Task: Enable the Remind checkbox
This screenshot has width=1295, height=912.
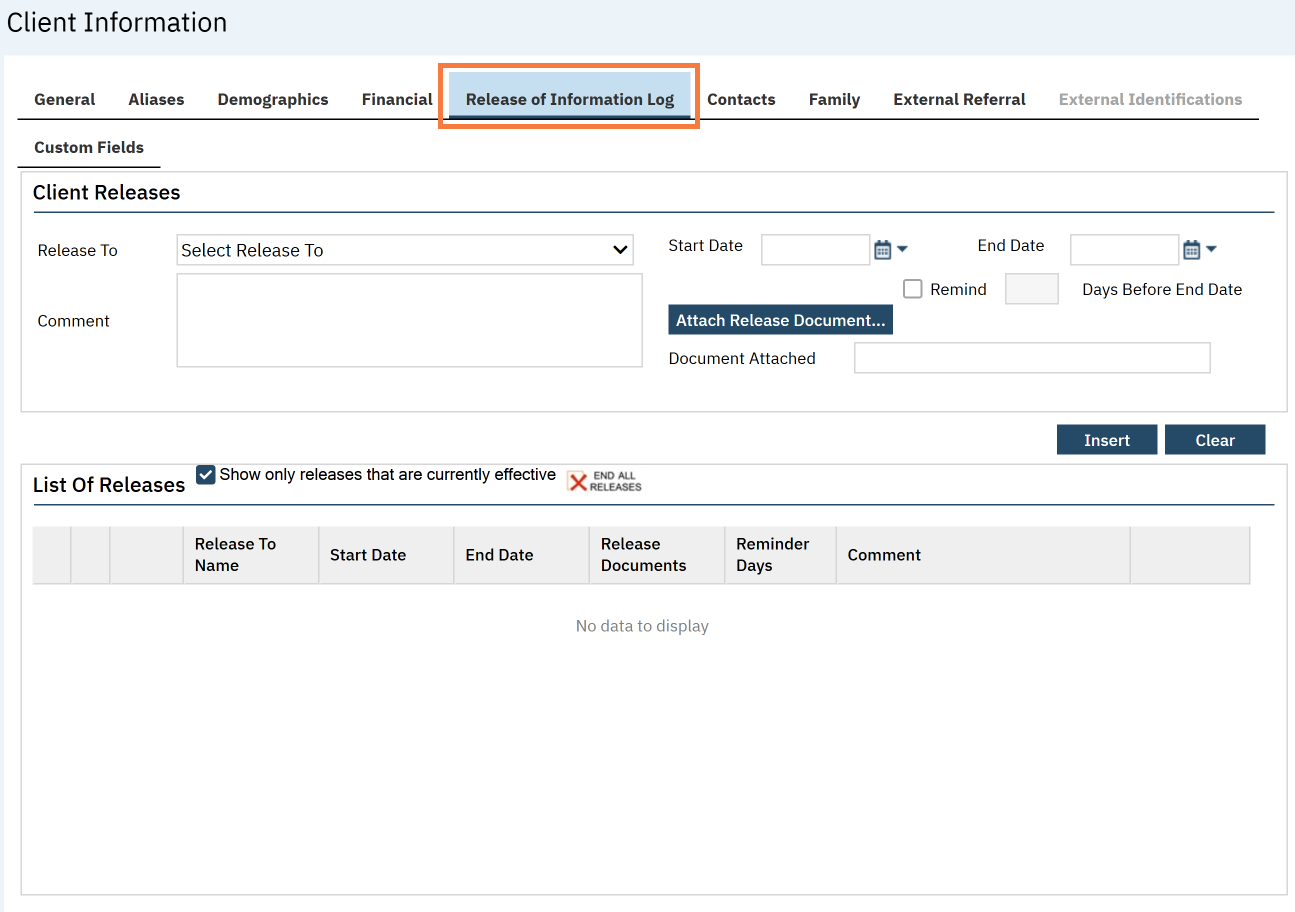Action: pos(912,289)
